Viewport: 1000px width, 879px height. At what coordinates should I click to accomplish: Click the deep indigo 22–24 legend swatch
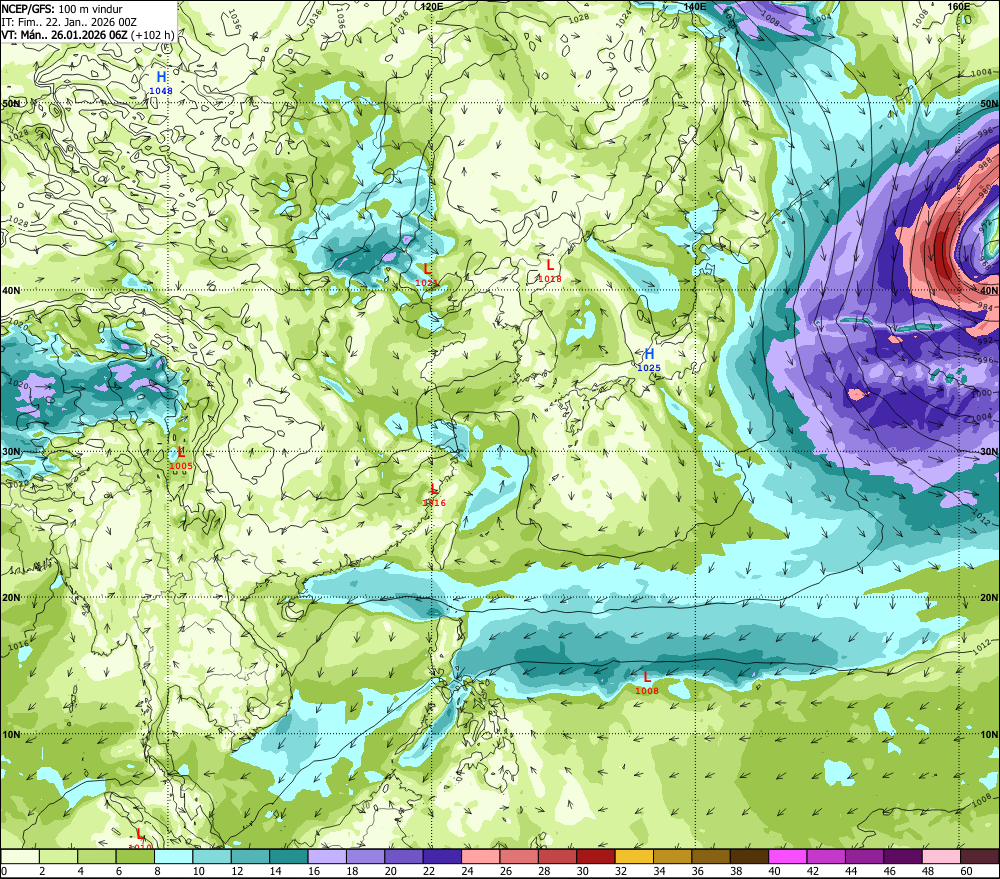pyautogui.click(x=443, y=856)
